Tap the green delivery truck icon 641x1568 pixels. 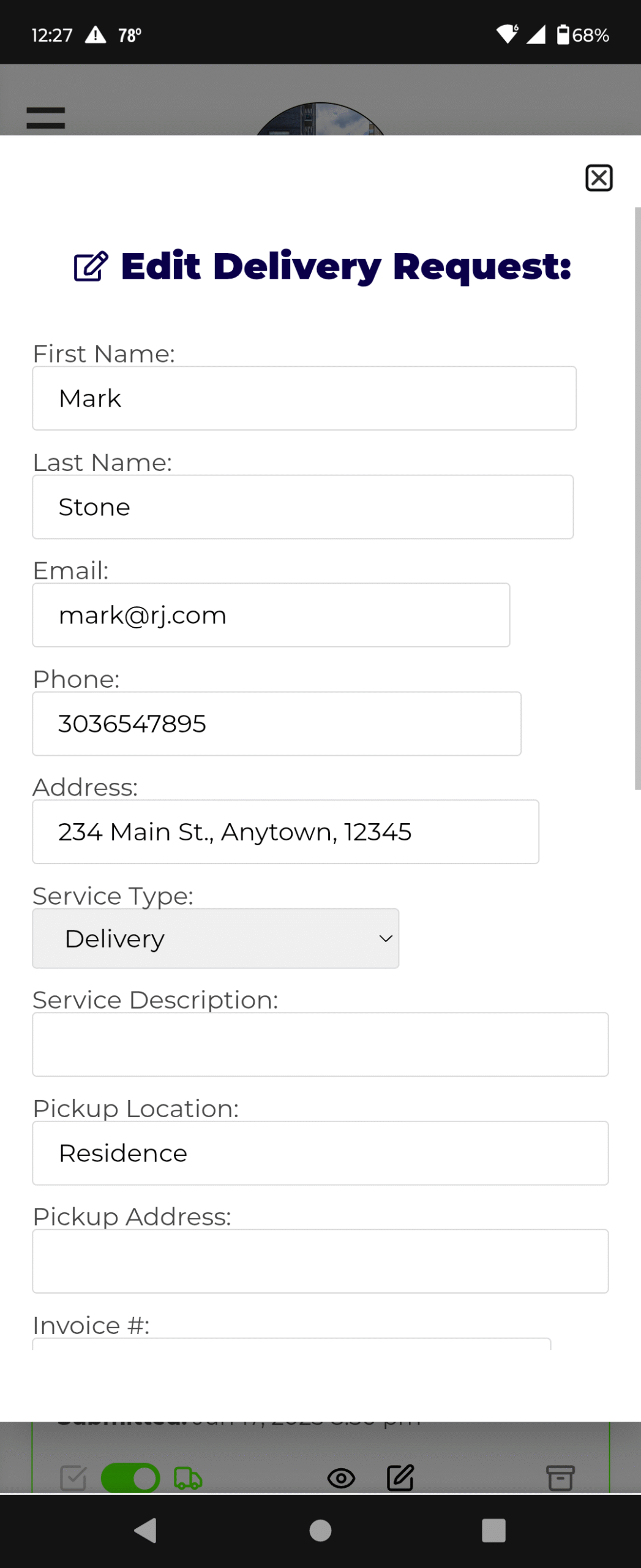pyautogui.click(x=188, y=1478)
